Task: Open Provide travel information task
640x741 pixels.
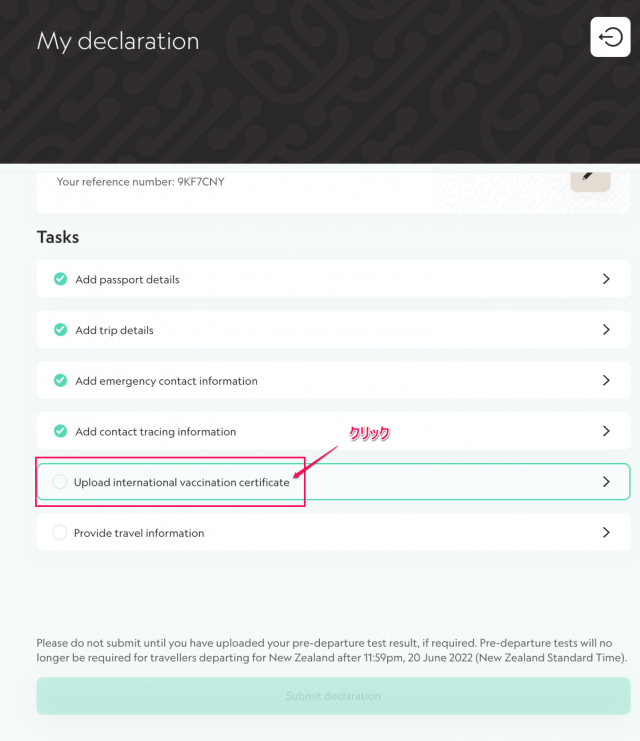Action: 333,532
